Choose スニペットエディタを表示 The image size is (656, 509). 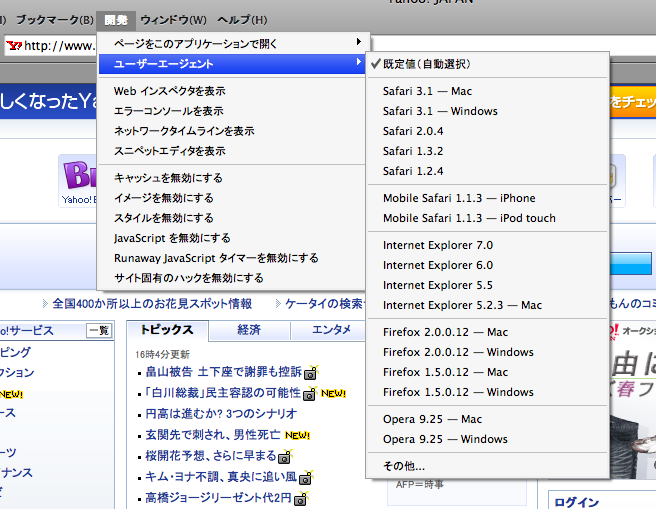coord(231,151)
